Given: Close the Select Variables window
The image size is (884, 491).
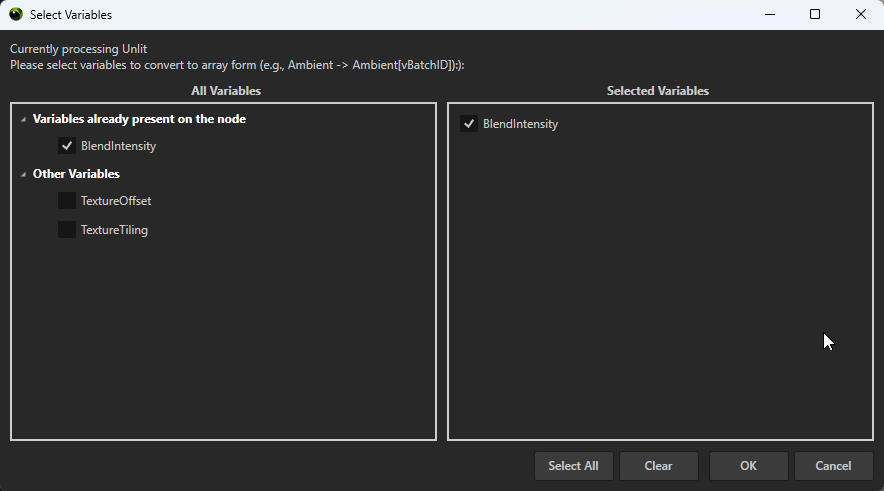Looking at the screenshot, I should click(860, 15).
